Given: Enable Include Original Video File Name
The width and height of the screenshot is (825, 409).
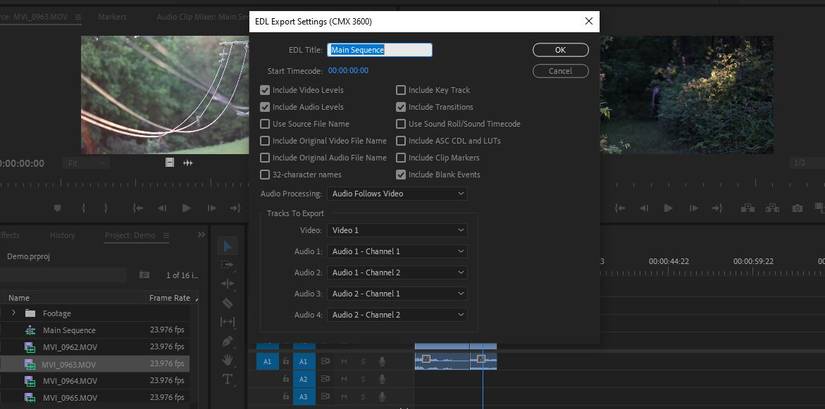Looking at the screenshot, I should click(265, 141).
